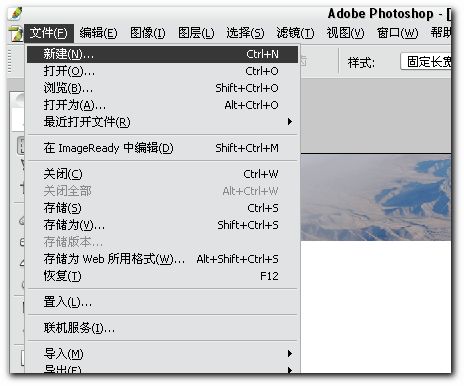This screenshot has width=464, height=386.
Task: Click the Photoshop feather app icon
Action: 15,14
